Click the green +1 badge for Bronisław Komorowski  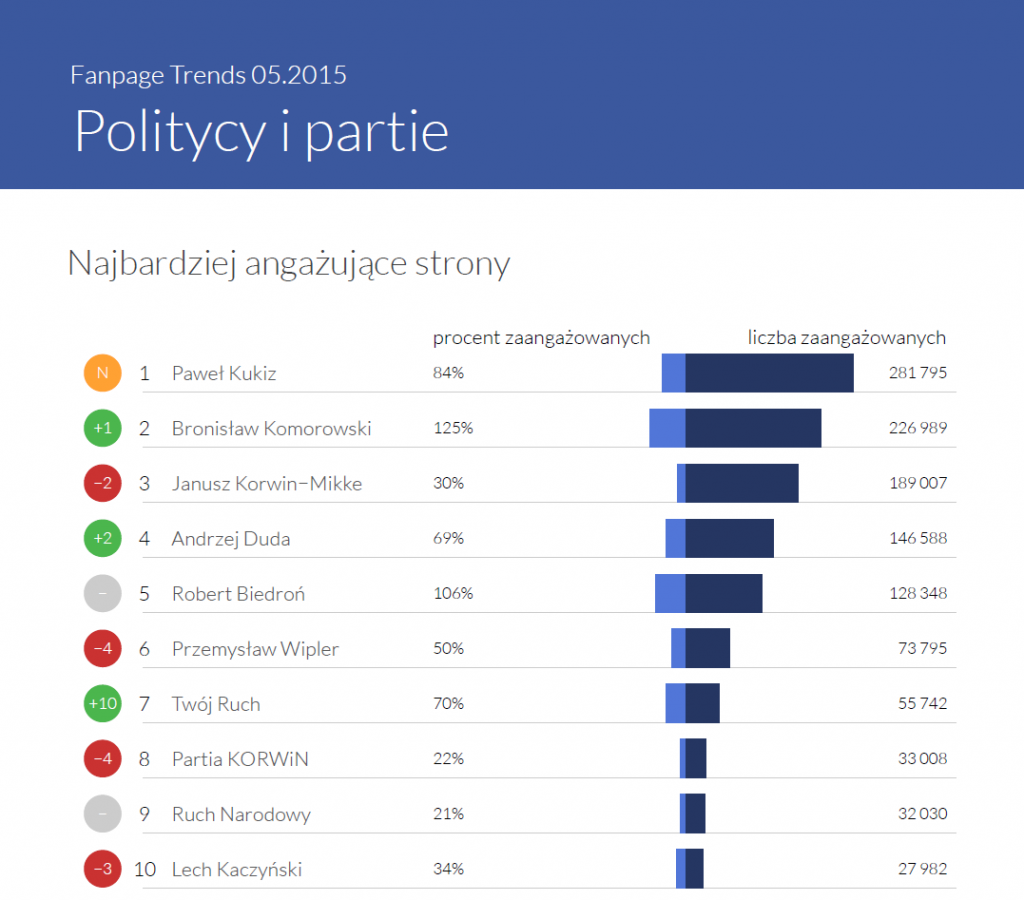click(x=102, y=429)
